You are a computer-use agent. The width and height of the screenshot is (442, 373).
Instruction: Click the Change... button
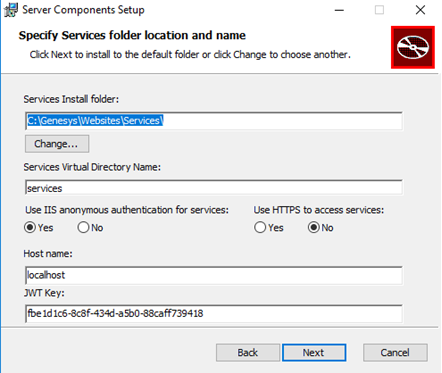coord(57,144)
